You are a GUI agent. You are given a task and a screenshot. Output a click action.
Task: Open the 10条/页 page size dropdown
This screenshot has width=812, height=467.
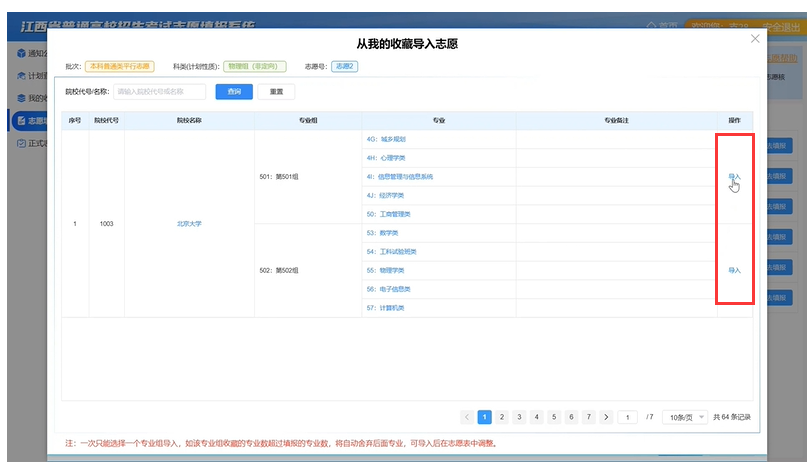point(686,417)
